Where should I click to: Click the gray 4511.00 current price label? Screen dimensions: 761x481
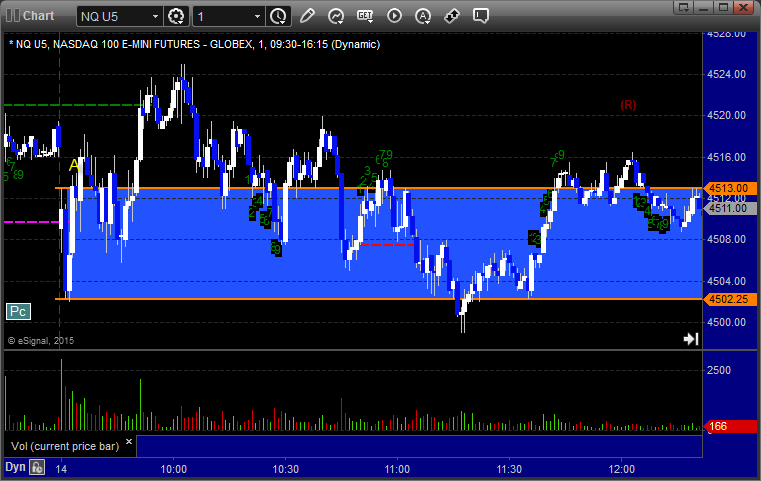point(729,209)
